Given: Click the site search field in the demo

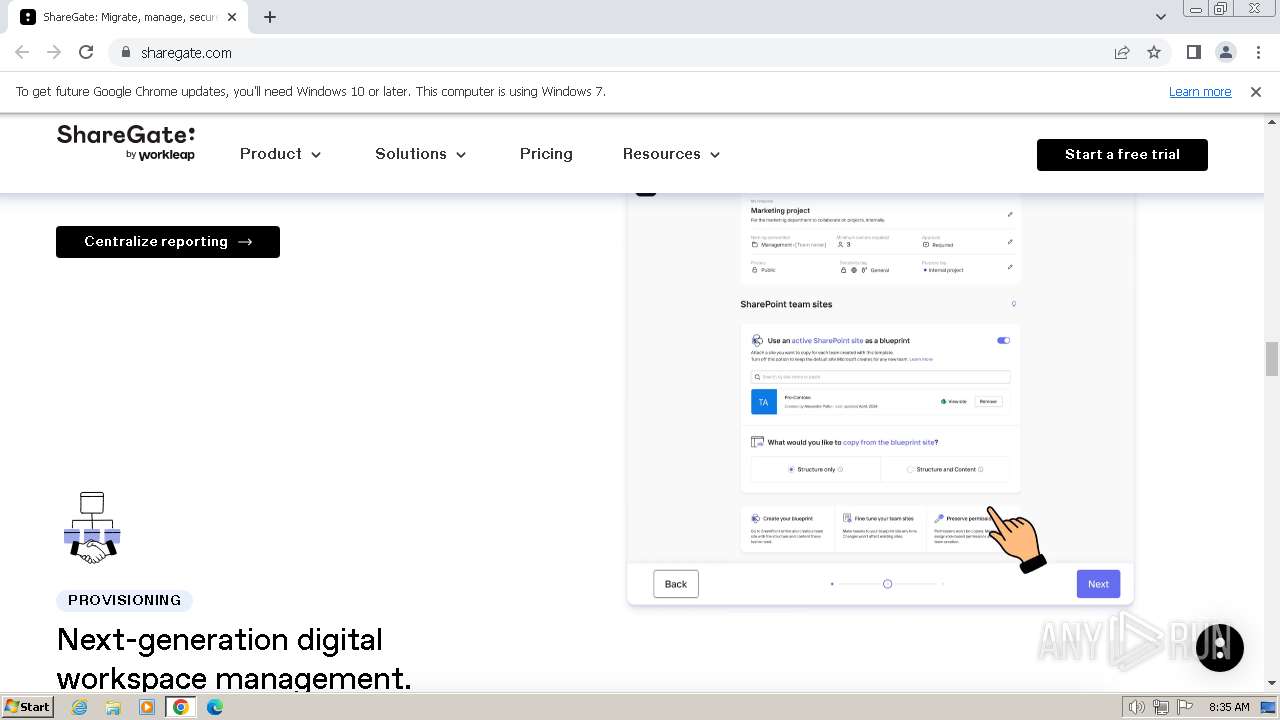Looking at the screenshot, I should tap(880, 377).
